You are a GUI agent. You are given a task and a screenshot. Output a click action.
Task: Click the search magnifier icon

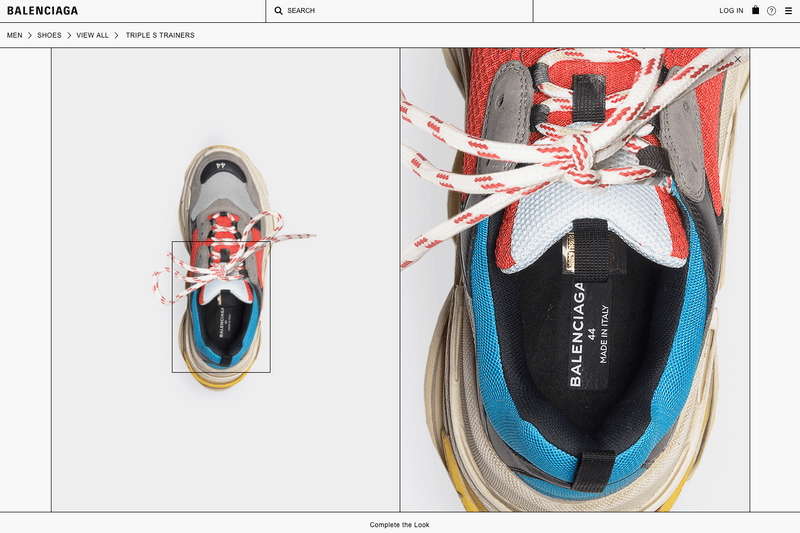click(279, 11)
